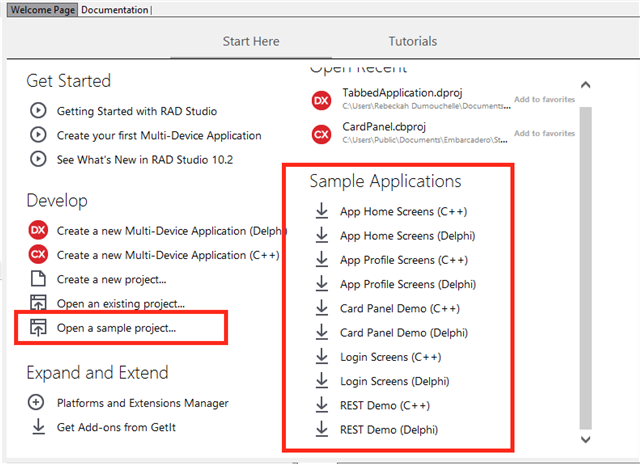
Task: Switch to the Welcome Page tab
Action: [x=42, y=10]
